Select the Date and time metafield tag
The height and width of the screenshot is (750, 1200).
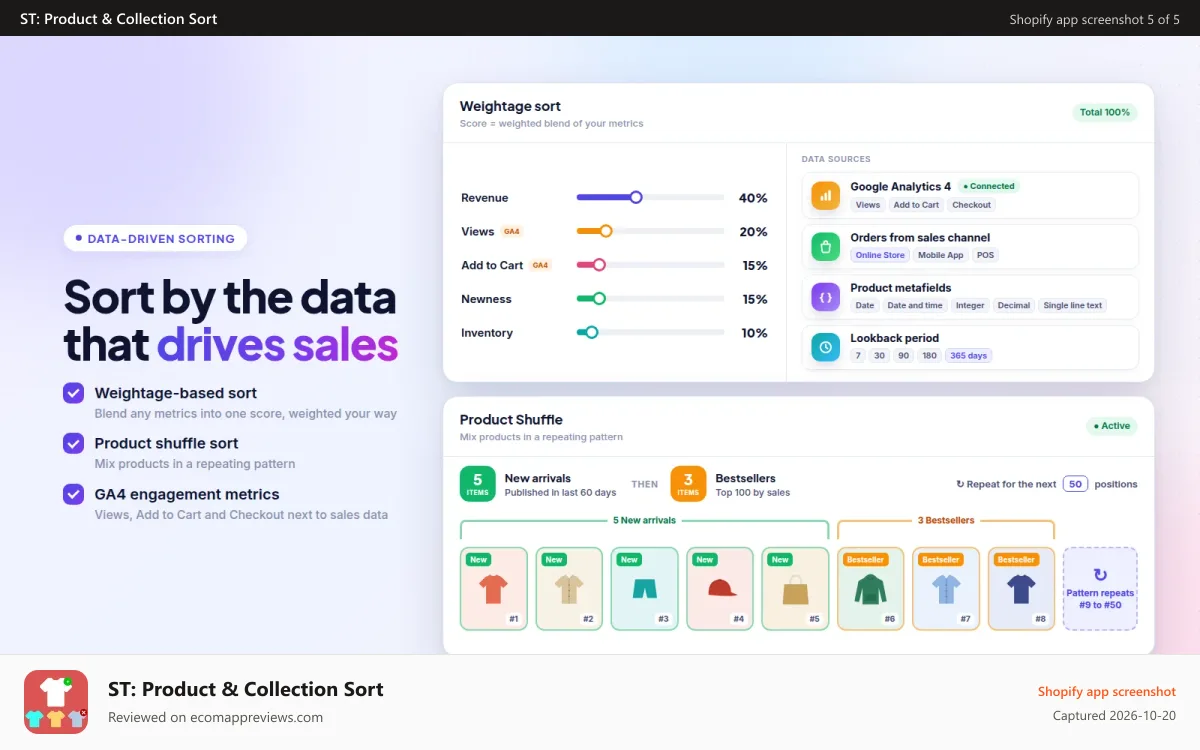(915, 305)
